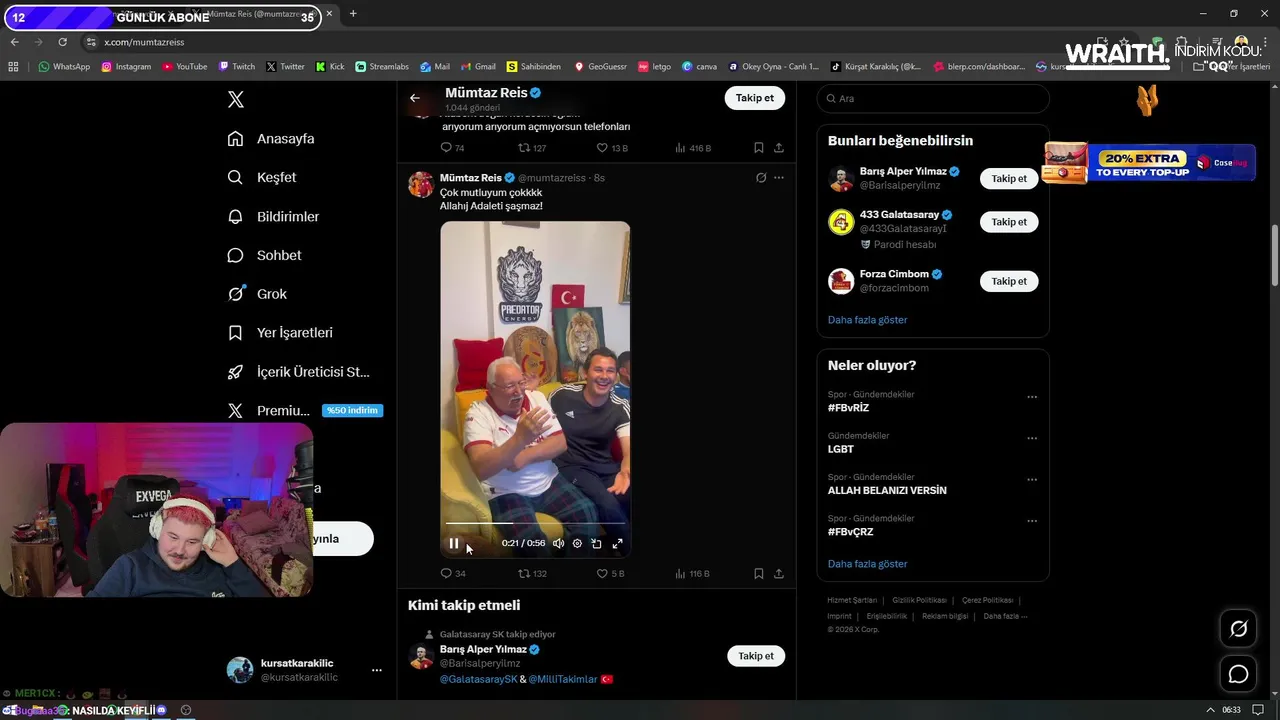1280x720 pixels.
Task: Follow Forza Cimbom account
Action: coord(1009,281)
